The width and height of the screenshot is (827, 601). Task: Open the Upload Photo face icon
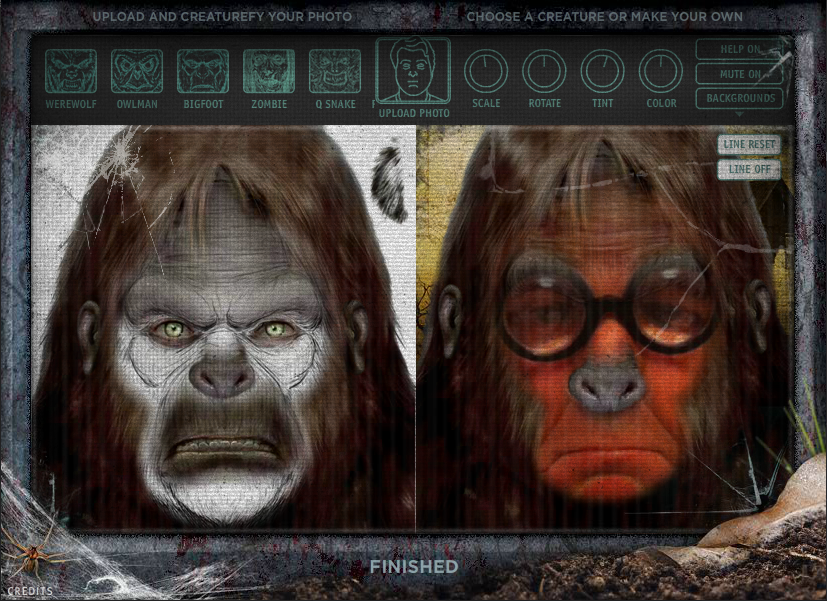(413, 70)
